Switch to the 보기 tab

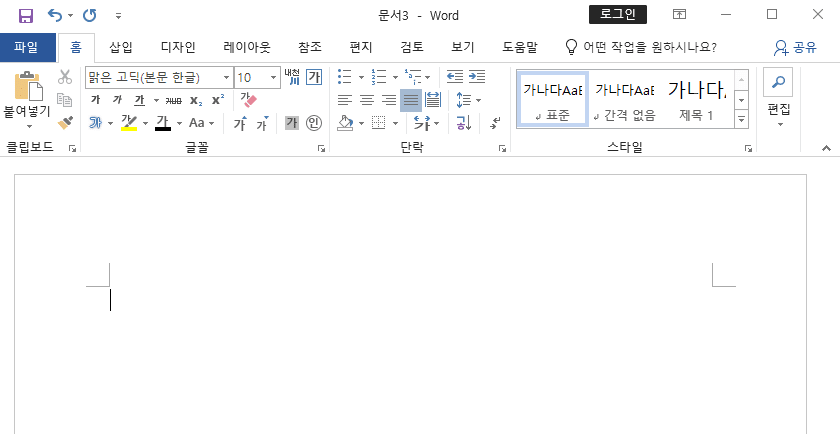click(462, 47)
